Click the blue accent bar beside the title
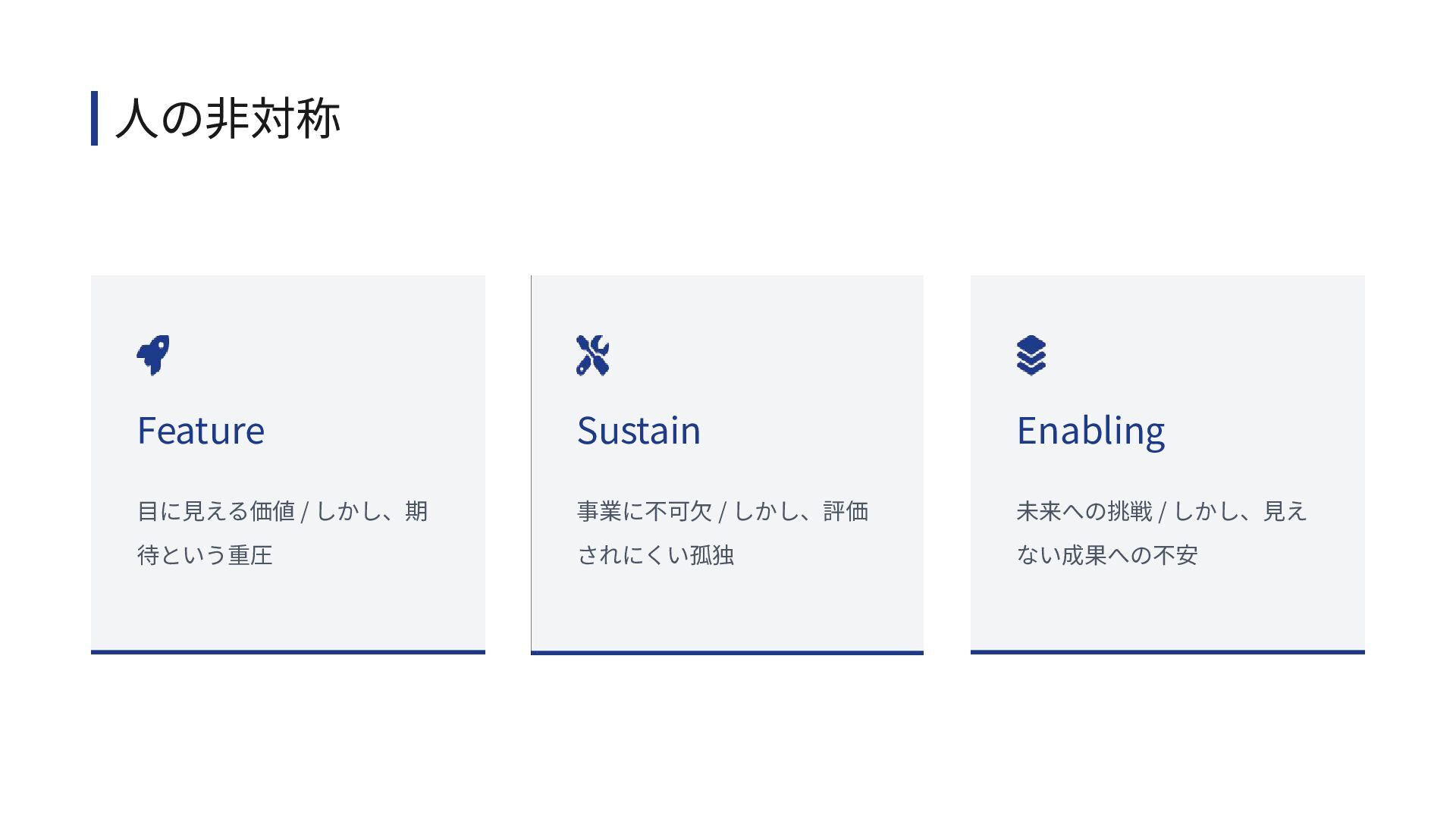The height and width of the screenshot is (819, 1456). point(94,118)
